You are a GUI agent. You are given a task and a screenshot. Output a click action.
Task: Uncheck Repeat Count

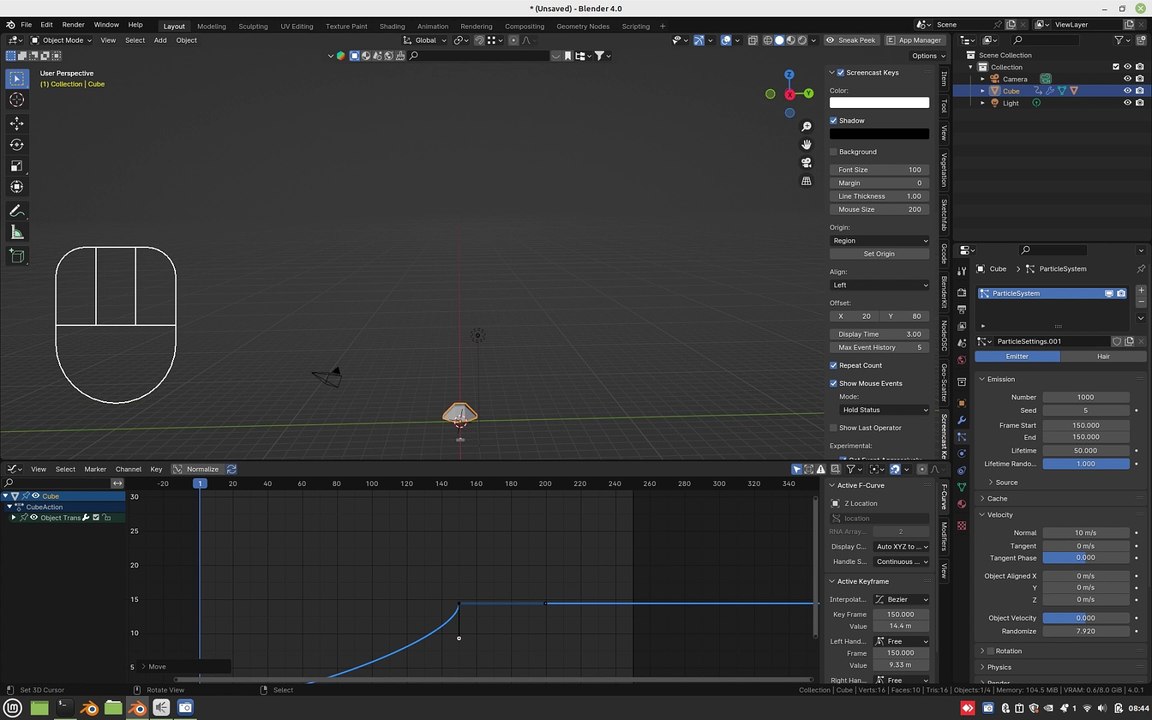pos(834,365)
